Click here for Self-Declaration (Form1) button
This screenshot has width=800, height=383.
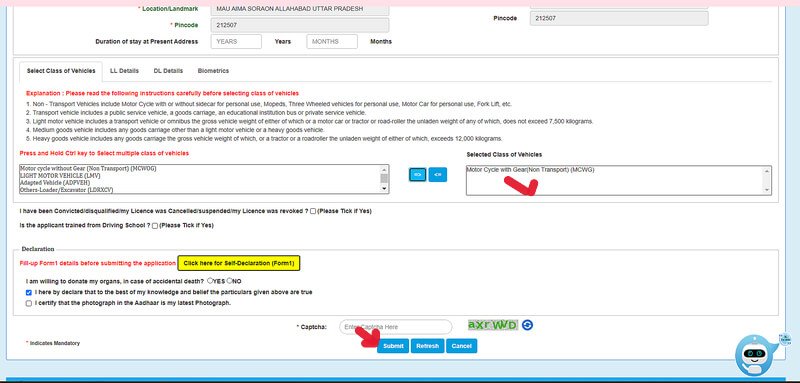coord(239,263)
